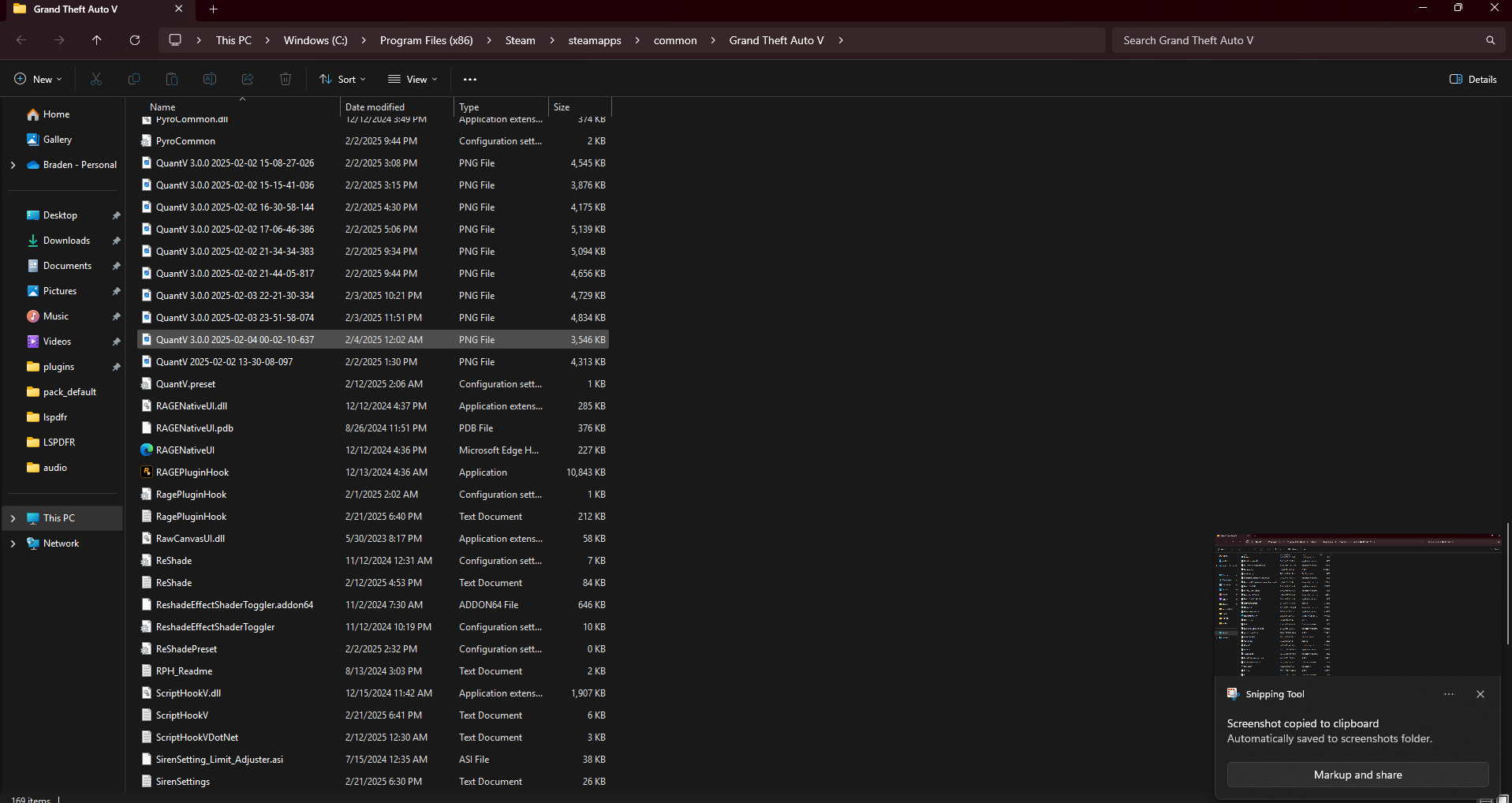Image resolution: width=1512 pixels, height=803 pixels.
Task: Refresh the current folder view
Action: (135, 40)
